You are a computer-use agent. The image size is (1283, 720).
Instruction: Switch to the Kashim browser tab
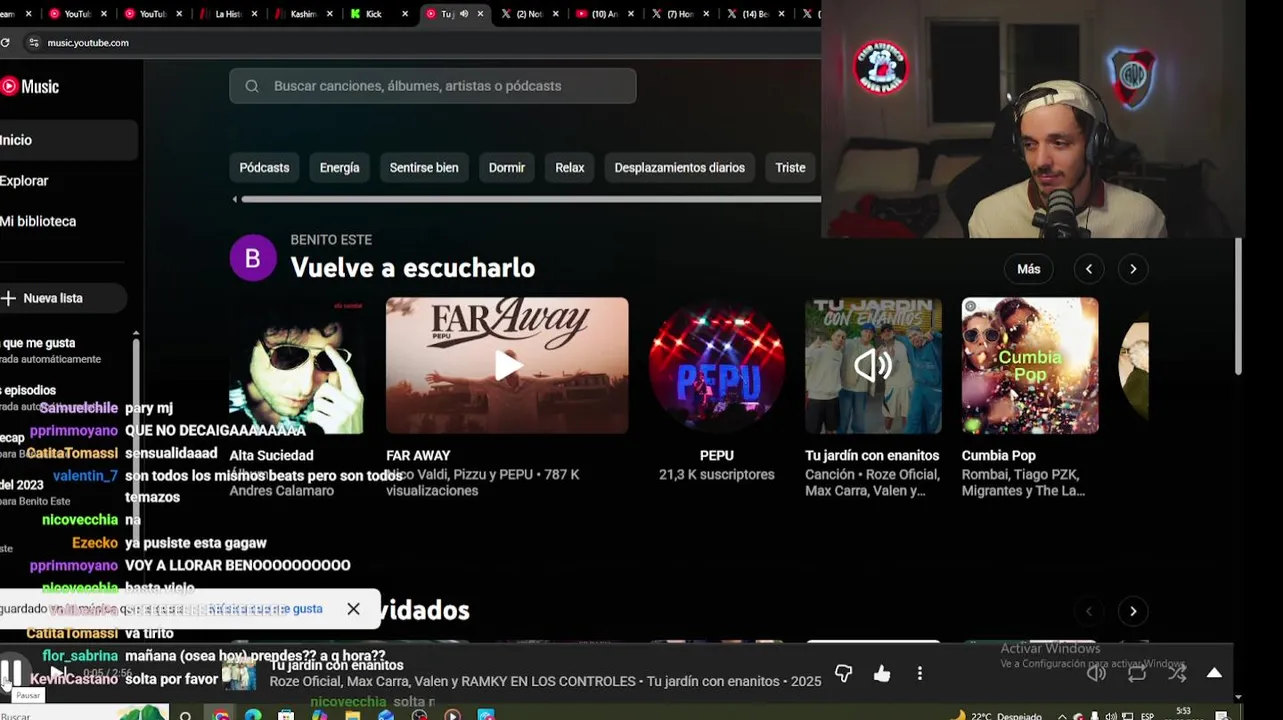click(302, 14)
